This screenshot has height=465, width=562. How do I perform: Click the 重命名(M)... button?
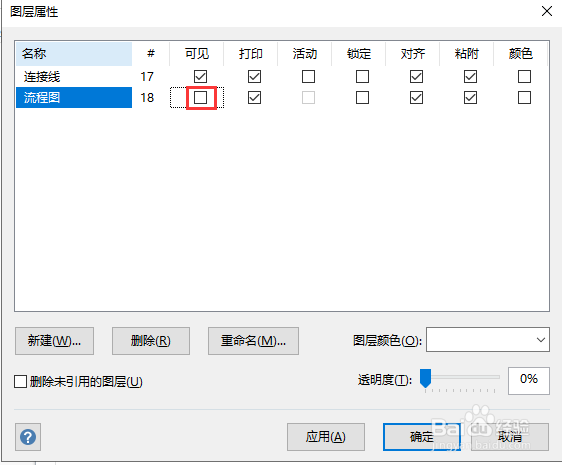253,341
